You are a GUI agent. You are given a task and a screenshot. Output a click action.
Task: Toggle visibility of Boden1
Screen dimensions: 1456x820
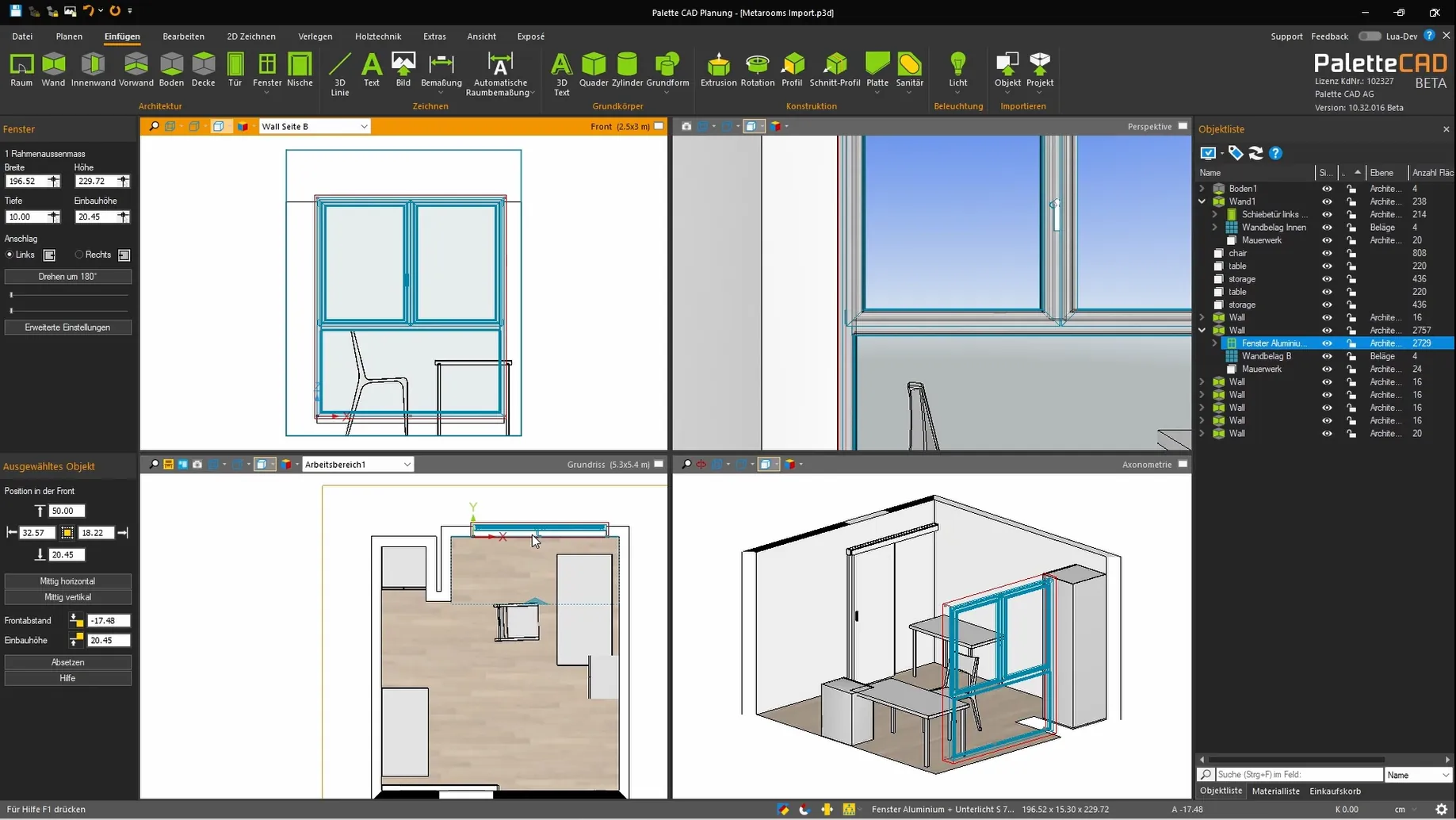(1327, 188)
